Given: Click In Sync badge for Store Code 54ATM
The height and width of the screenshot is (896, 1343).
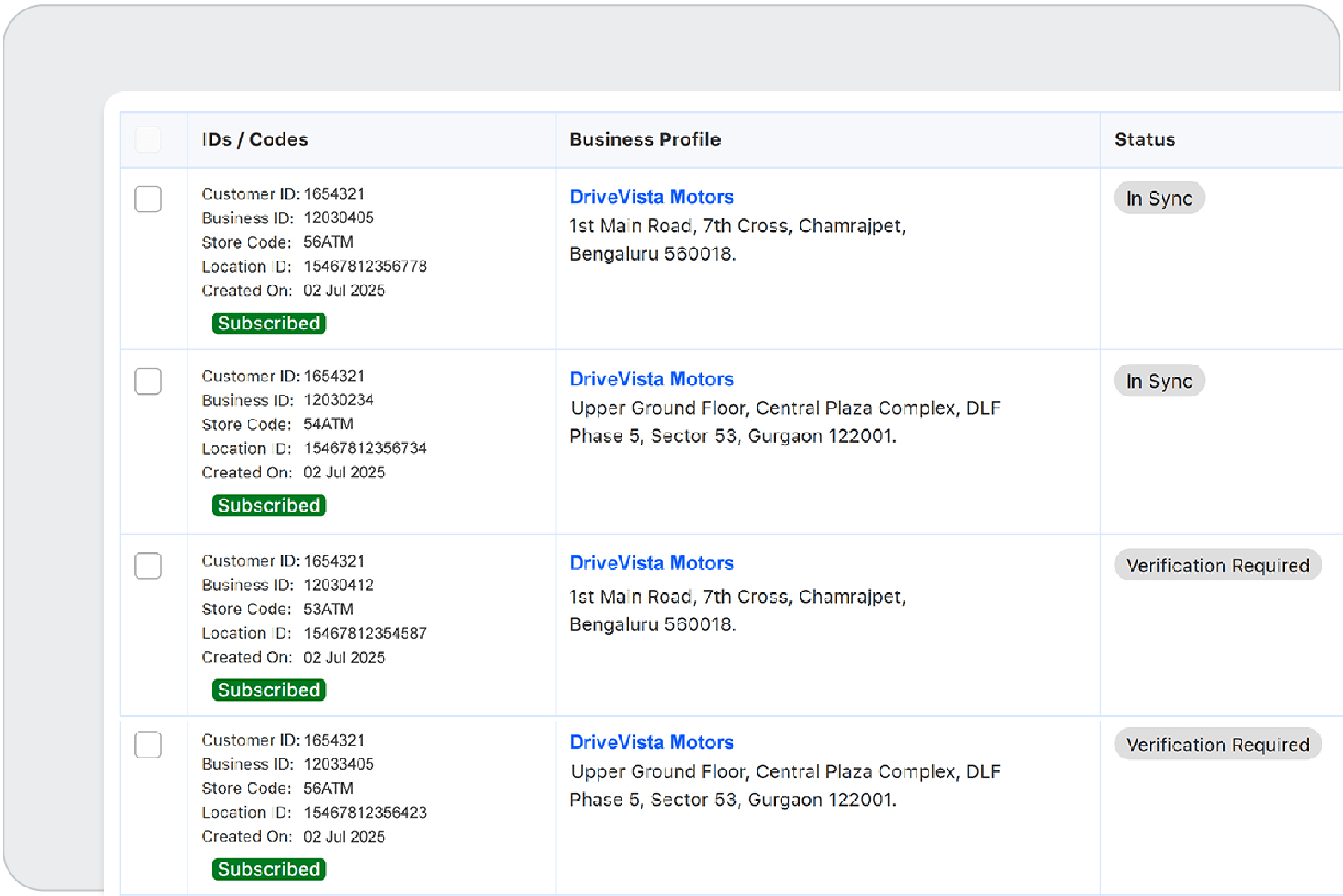Looking at the screenshot, I should tap(1158, 381).
